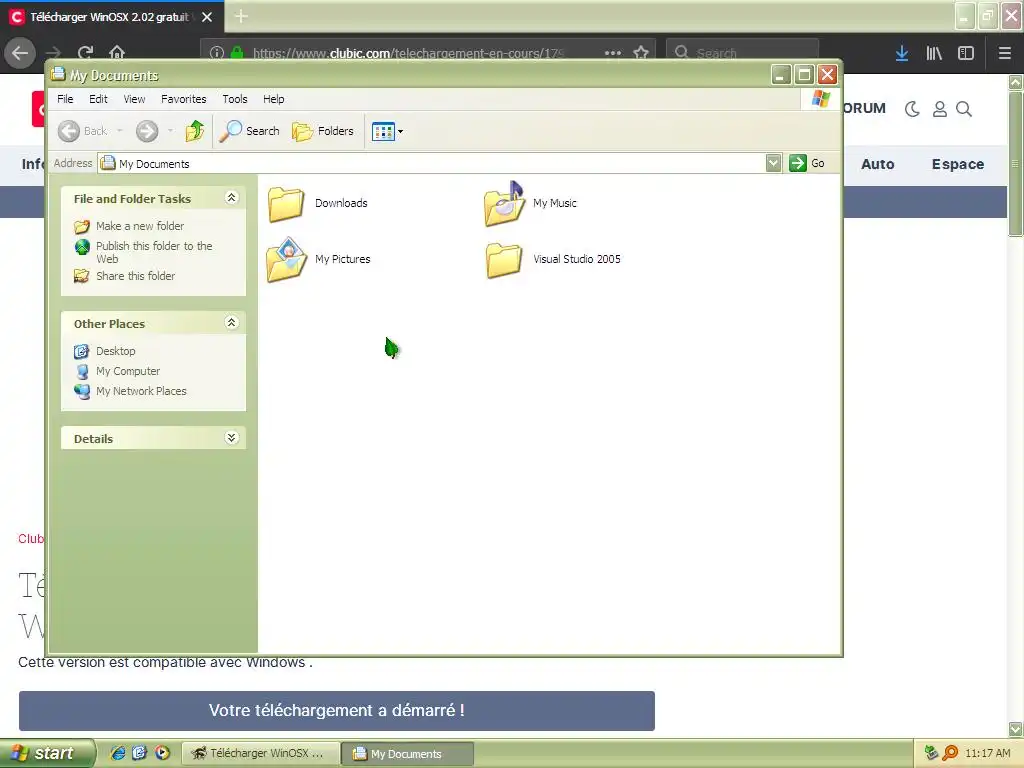The width and height of the screenshot is (1024, 768).
Task: Bookmark this page with the star icon
Action: coord(641,52)
